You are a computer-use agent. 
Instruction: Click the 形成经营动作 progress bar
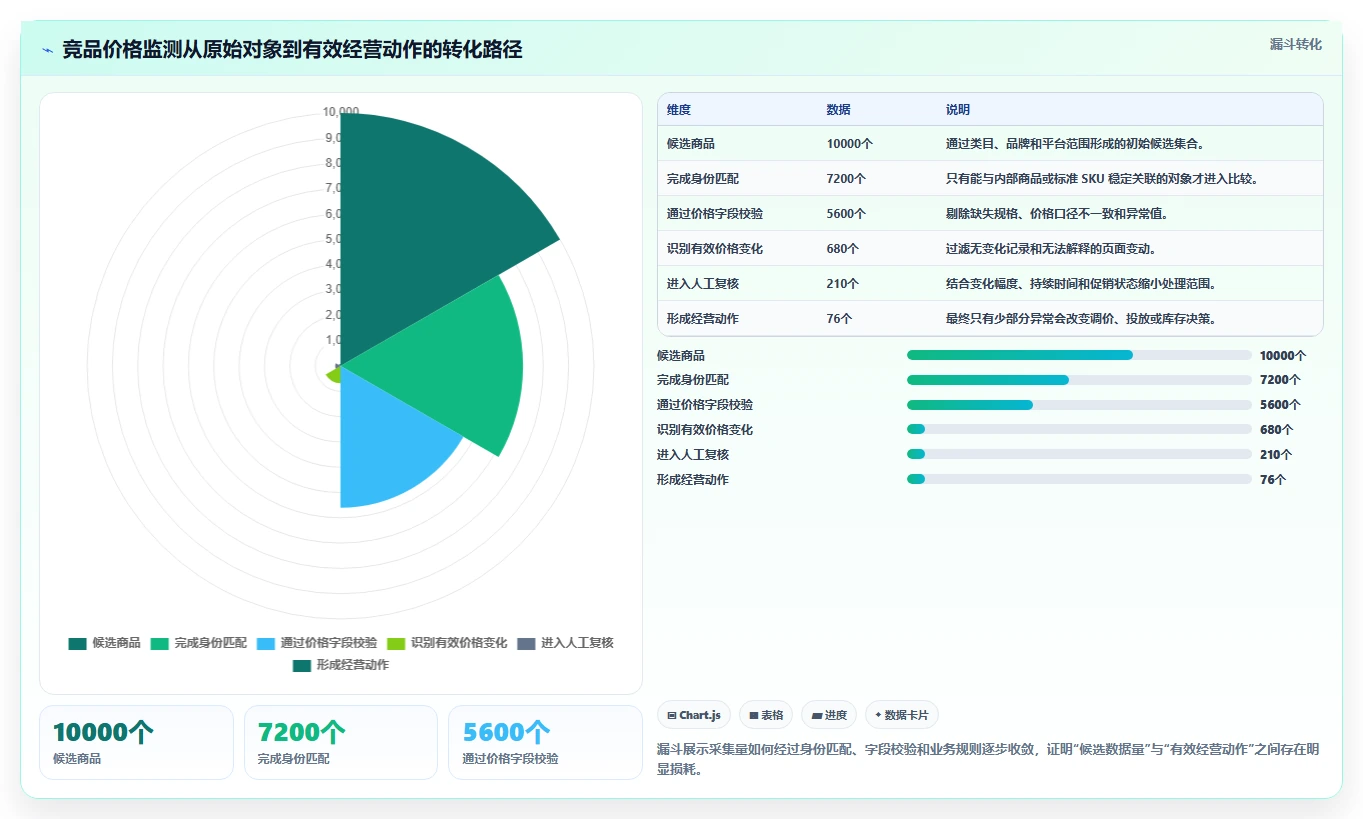pyautogui.click(x=1079, y=480)
